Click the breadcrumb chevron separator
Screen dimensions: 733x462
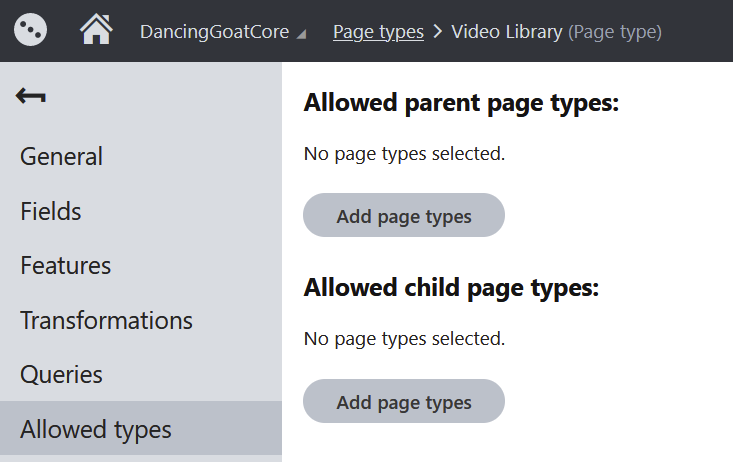click(438, 32)
